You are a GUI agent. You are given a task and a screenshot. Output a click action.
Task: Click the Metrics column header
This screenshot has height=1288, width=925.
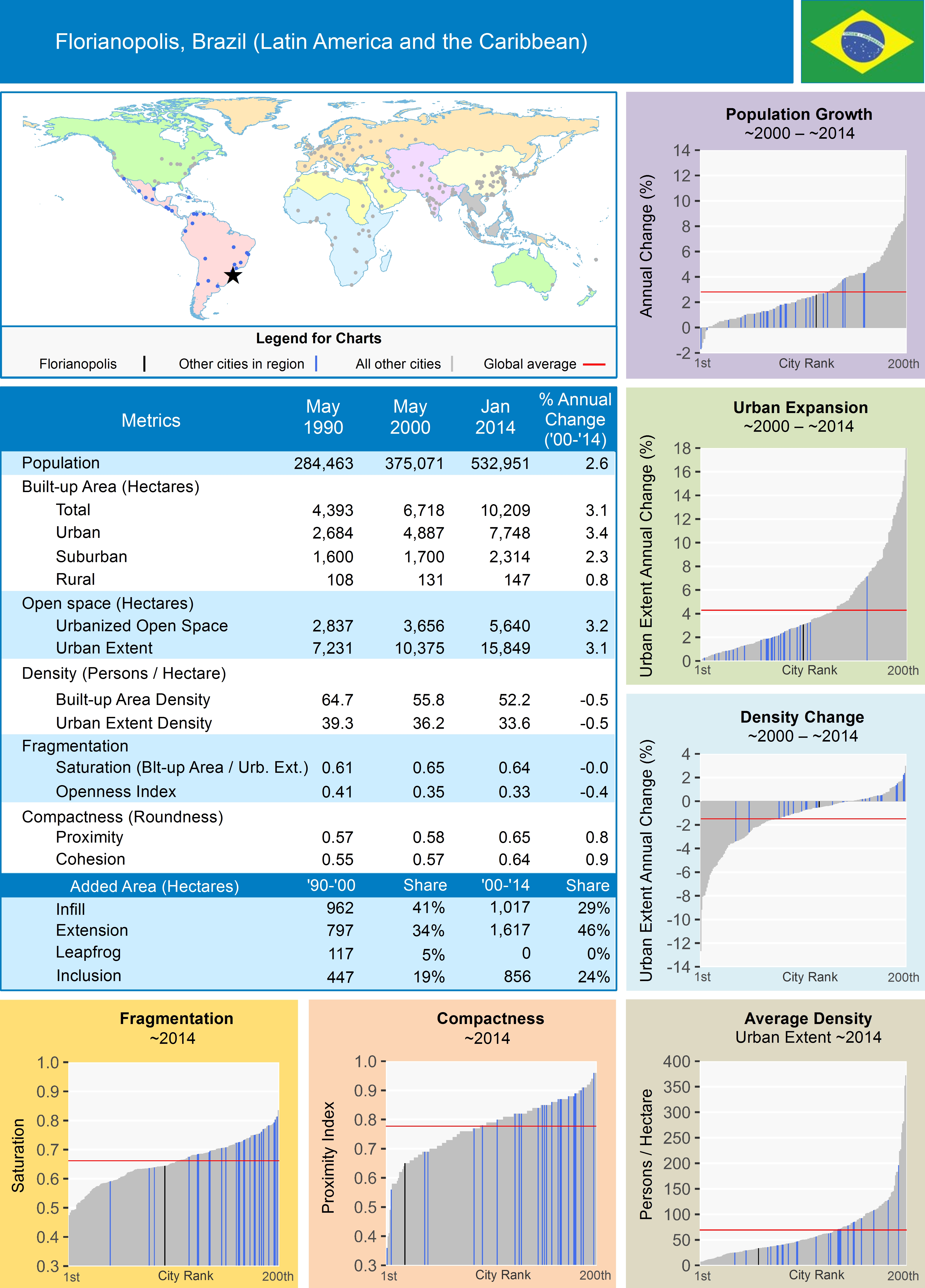151,420
